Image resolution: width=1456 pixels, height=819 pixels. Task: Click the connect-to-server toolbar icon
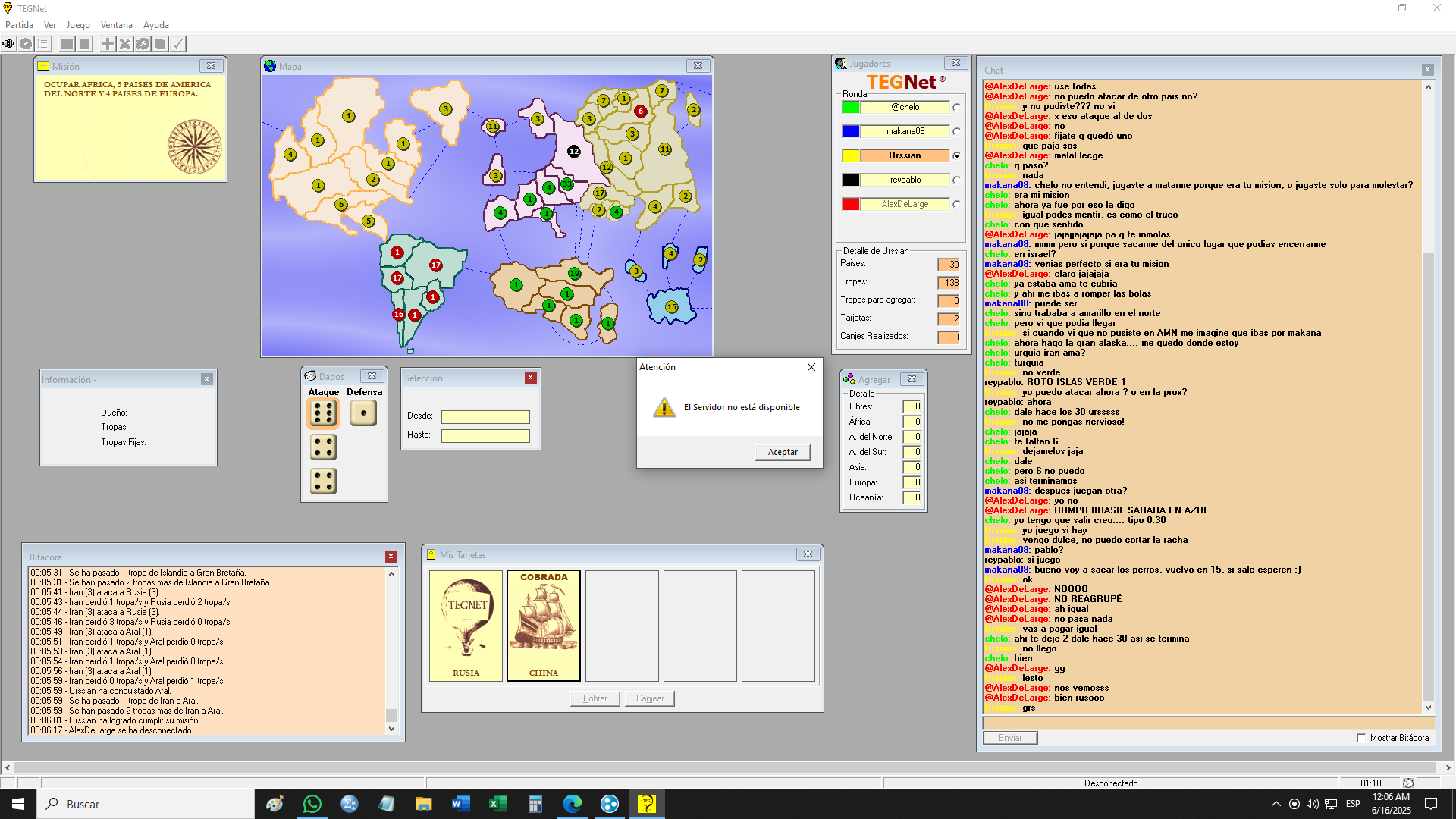click(8, 44)
